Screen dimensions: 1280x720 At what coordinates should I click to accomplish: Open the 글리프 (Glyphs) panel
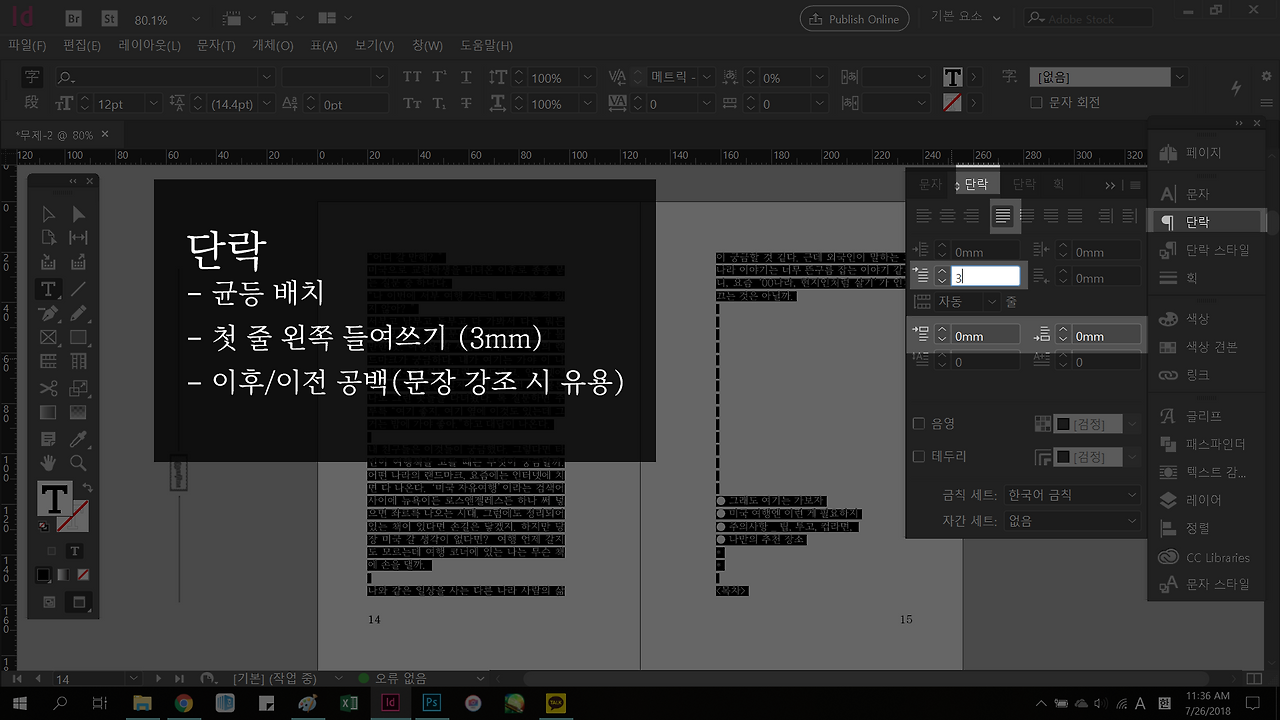tap(1205, 416)
